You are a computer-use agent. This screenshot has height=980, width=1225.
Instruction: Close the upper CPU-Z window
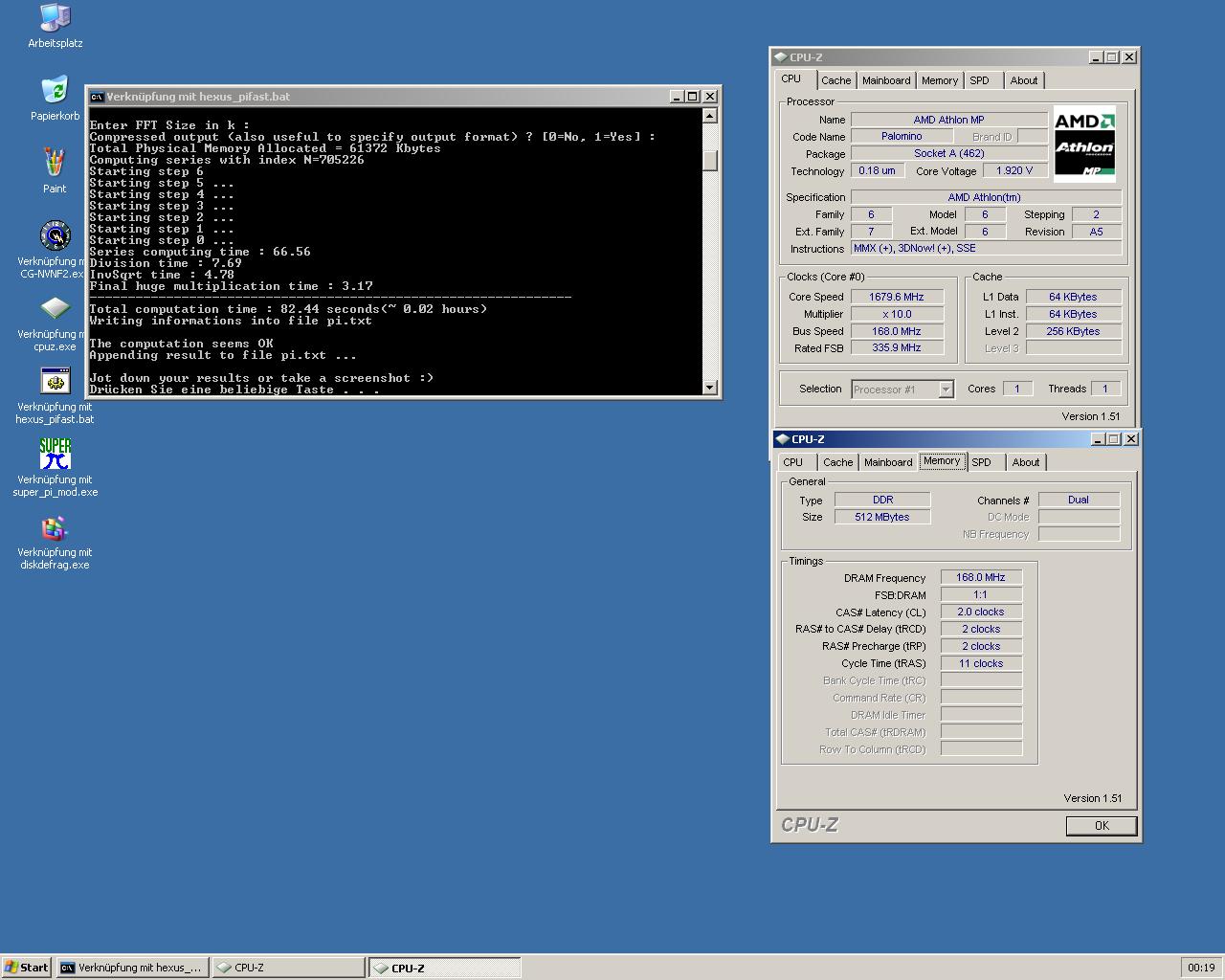tap(1129, 57)
